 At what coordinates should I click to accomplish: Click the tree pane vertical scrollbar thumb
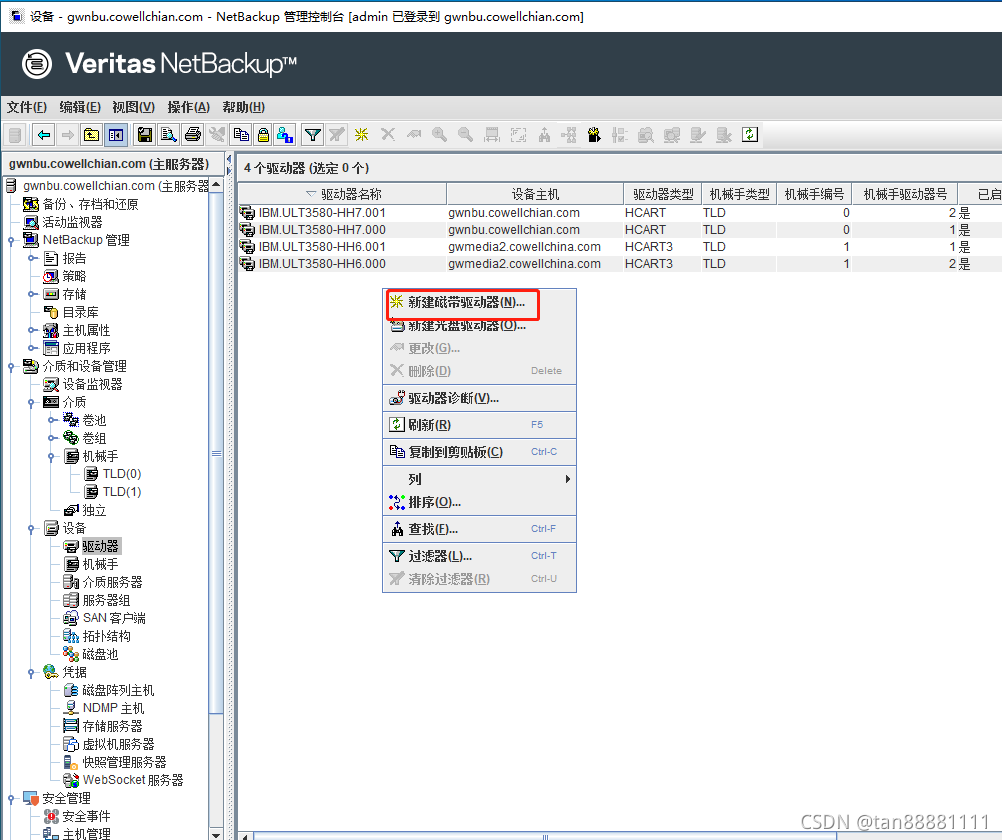click(217, 453)
